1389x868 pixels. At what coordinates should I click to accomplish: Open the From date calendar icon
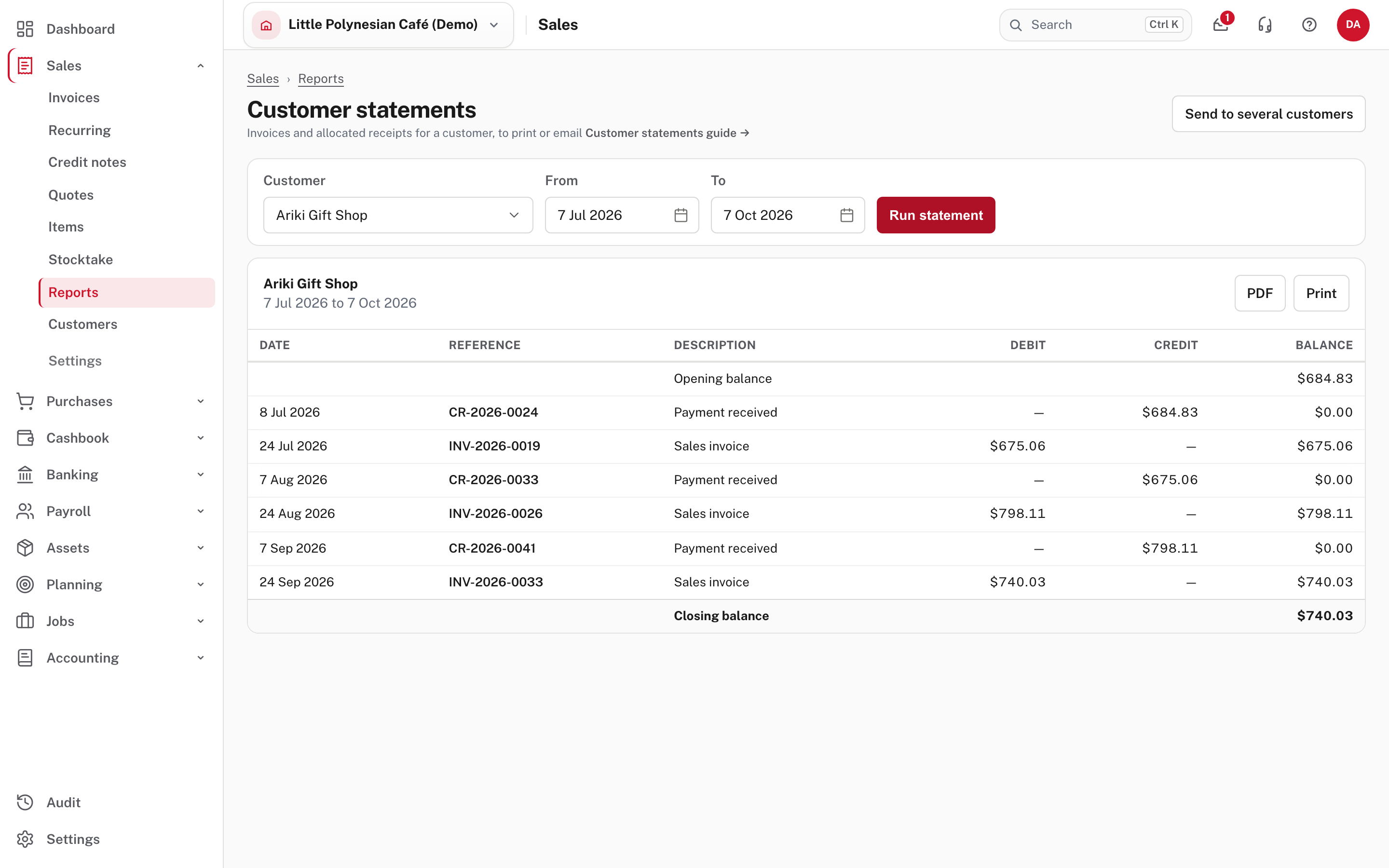681,215
